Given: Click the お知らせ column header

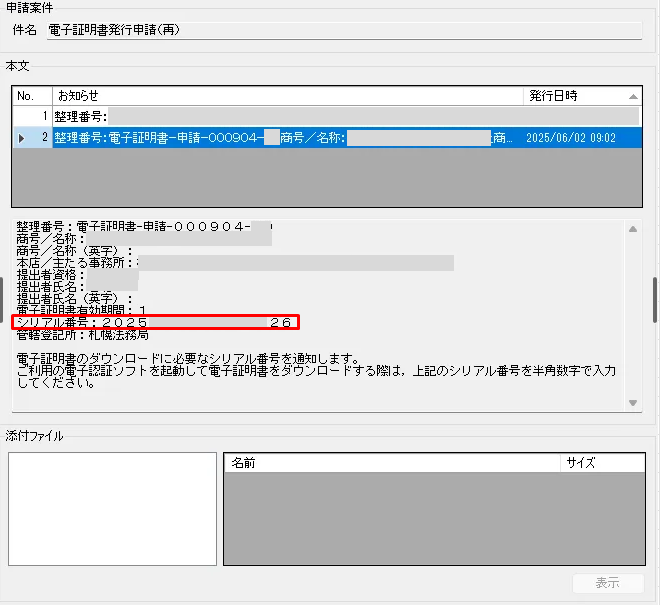Looking at the screenshot, I should coord(288,96).
